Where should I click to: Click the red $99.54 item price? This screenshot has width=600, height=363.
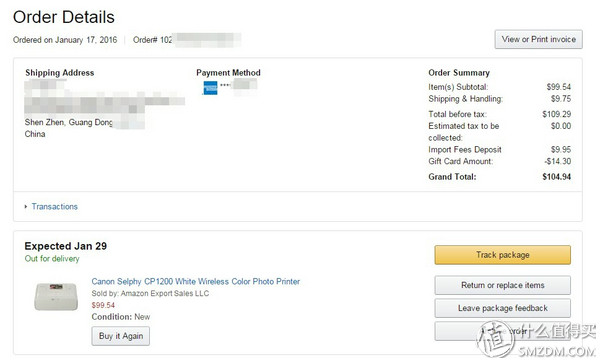[103, 305]
